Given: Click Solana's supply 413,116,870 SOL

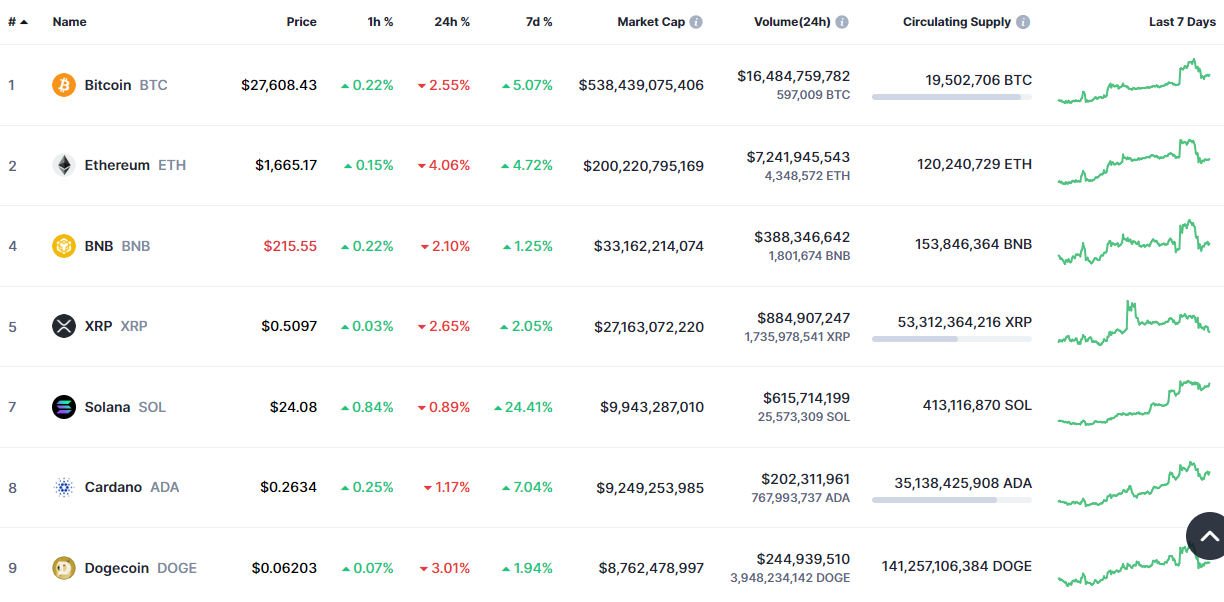Looking at the screenshot, I should [977, 405].
